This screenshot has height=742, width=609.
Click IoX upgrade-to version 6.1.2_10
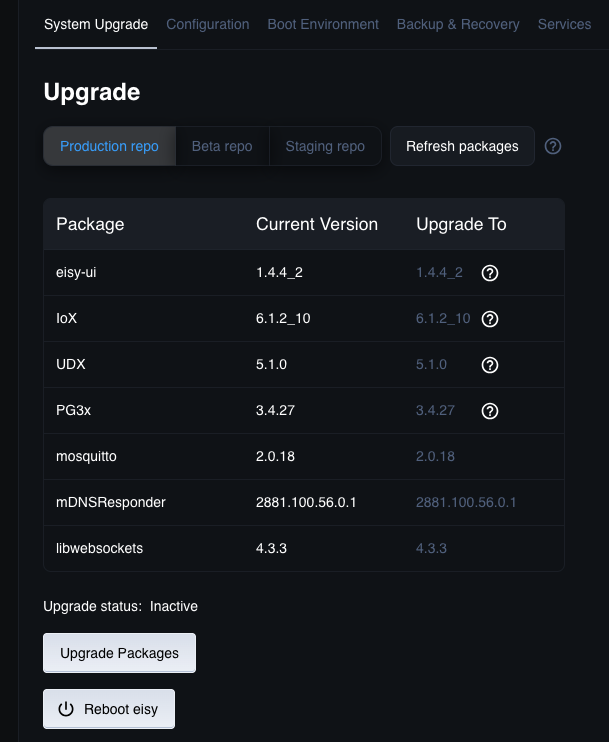[x=443, y=318]
